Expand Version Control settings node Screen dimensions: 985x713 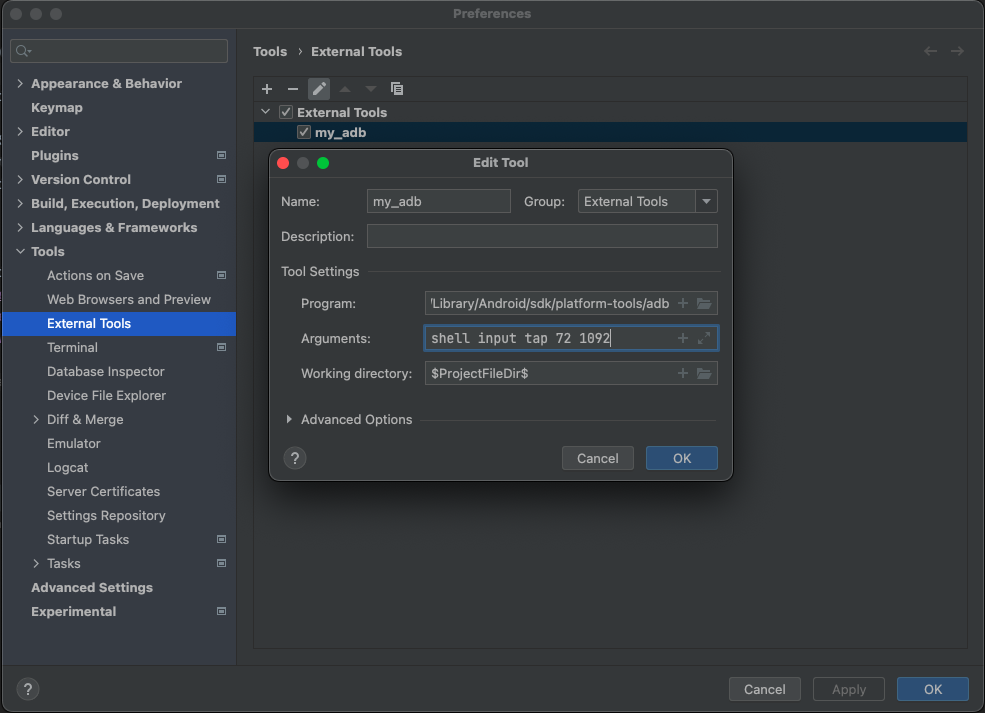click(x=20, y=179)
